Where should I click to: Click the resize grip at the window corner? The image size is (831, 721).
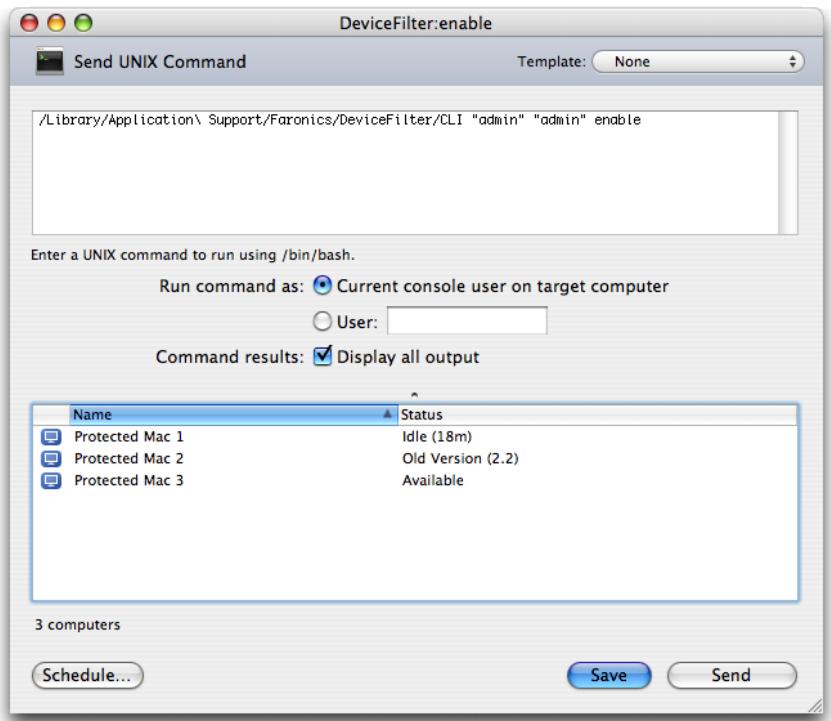[814, 704]
